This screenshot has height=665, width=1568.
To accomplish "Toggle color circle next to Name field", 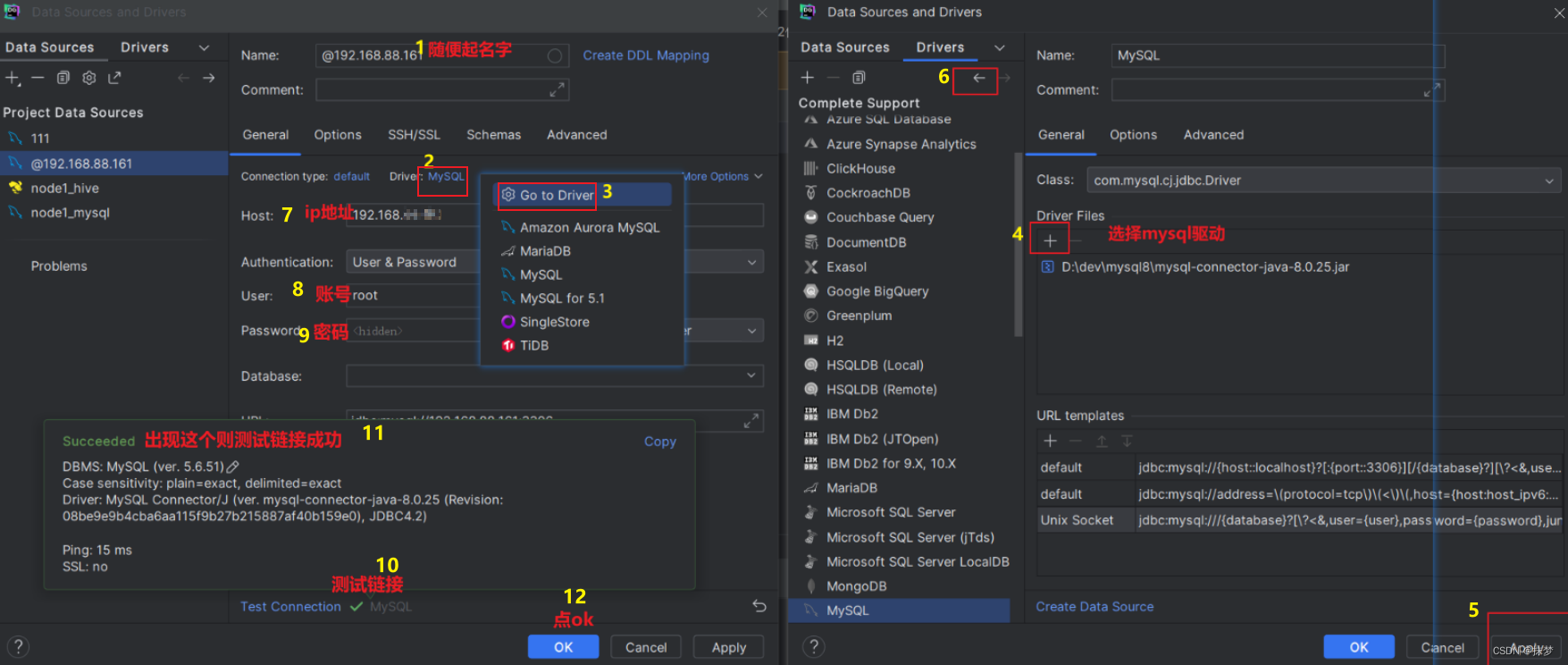I will click(x=555, y=55).
